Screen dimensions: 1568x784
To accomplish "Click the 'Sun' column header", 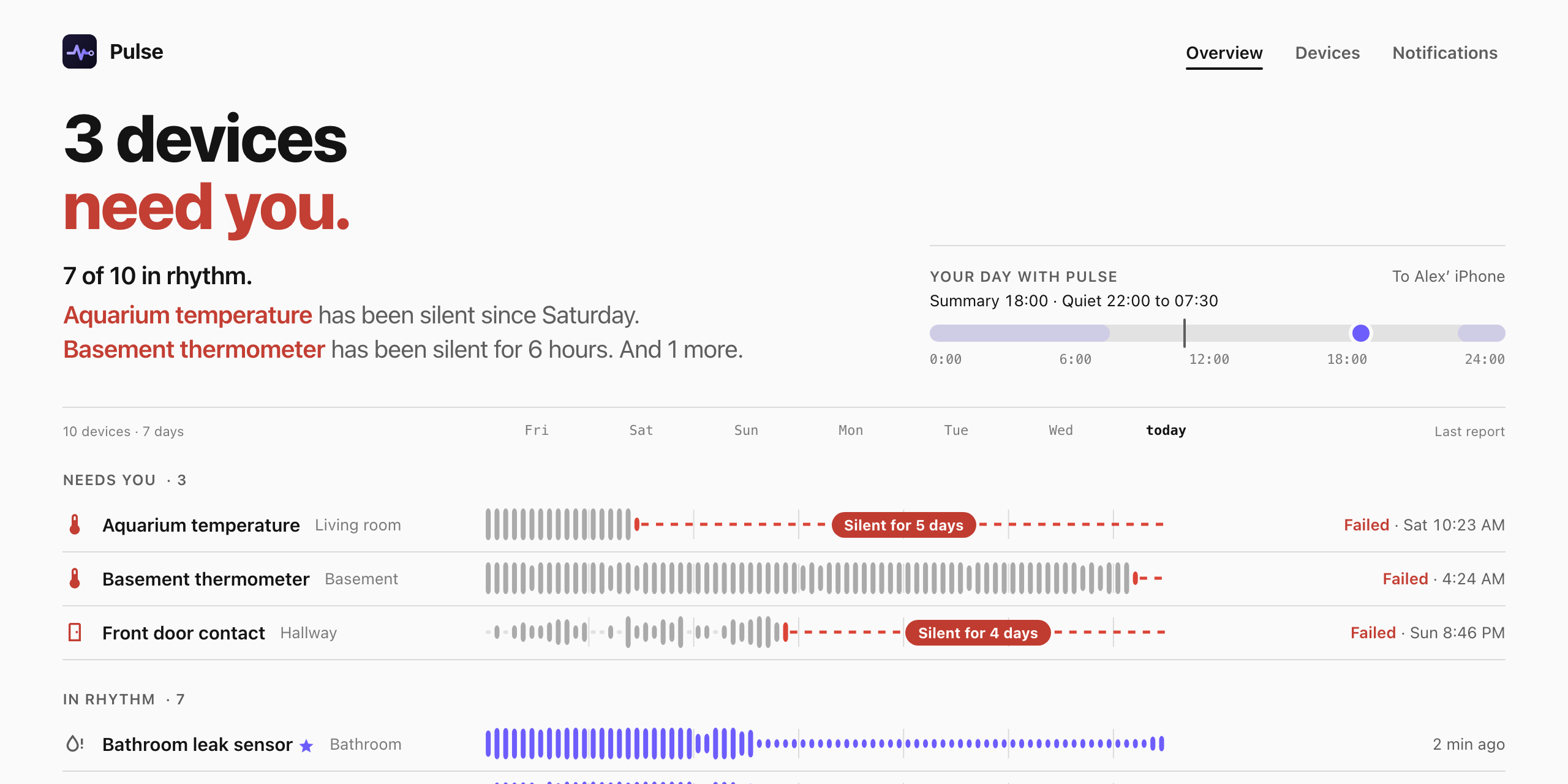I will 746,430.
